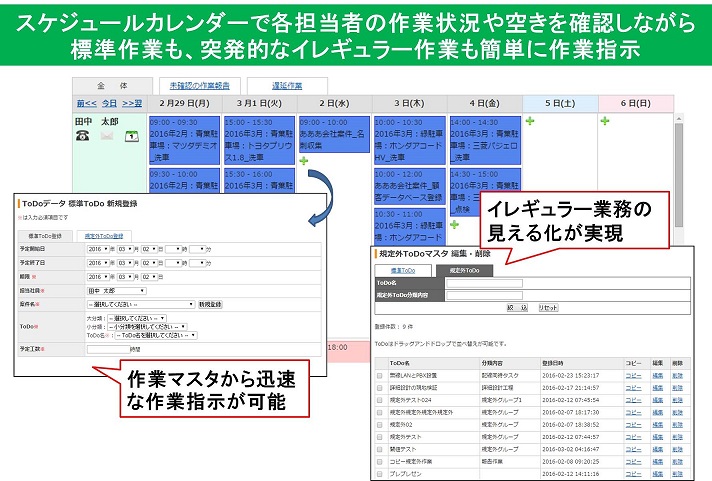
Task: Click green plus icon in 5日(土) column
Action: [x=529, y=121]
